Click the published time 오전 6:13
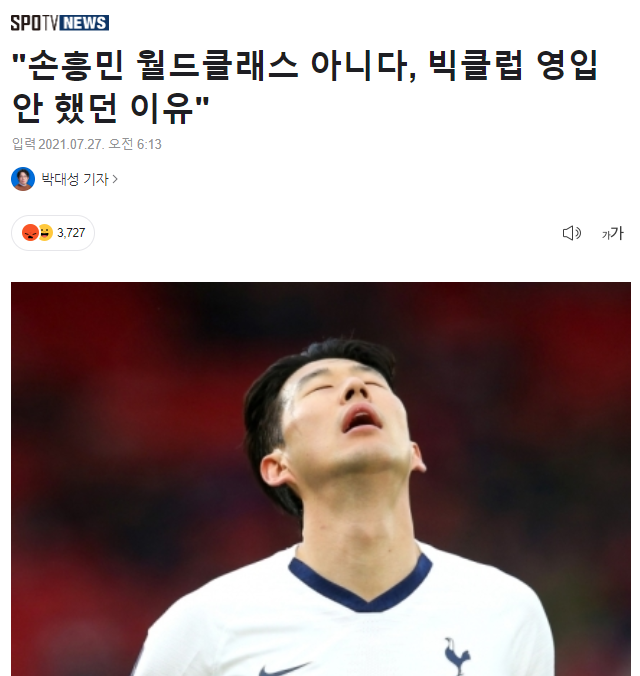This screenshot has width=640, height=676. click(x=135, y=144)
